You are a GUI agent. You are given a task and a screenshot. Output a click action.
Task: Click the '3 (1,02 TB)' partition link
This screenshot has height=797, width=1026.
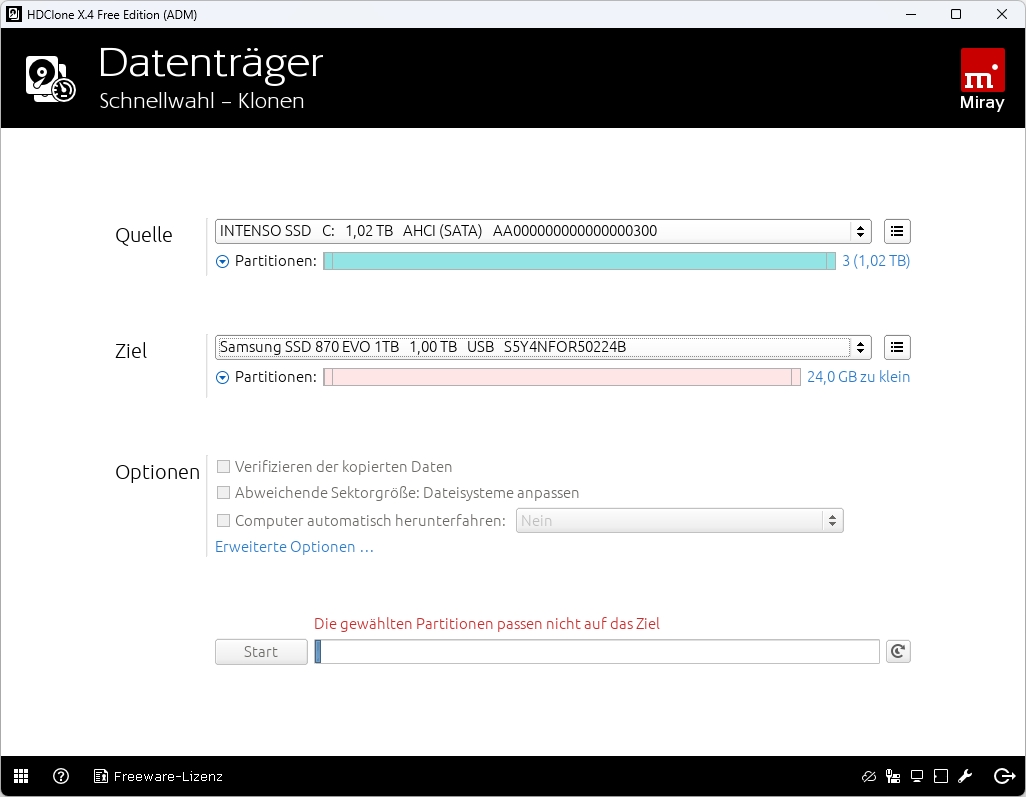click(x=876, y=261)
